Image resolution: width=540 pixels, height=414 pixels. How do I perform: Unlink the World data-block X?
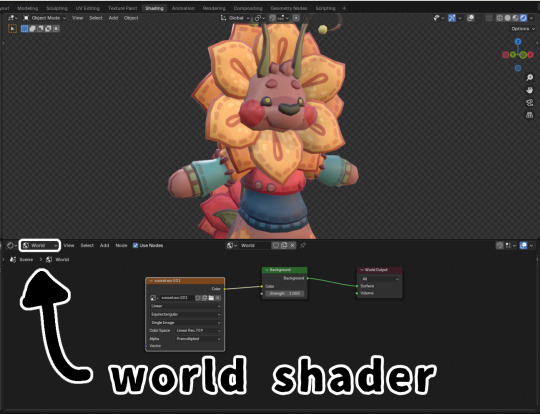point(292,246)
